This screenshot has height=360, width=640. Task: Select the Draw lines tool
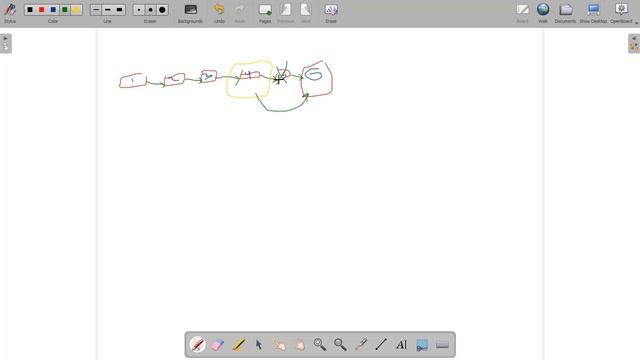click(x=381, y=344)
